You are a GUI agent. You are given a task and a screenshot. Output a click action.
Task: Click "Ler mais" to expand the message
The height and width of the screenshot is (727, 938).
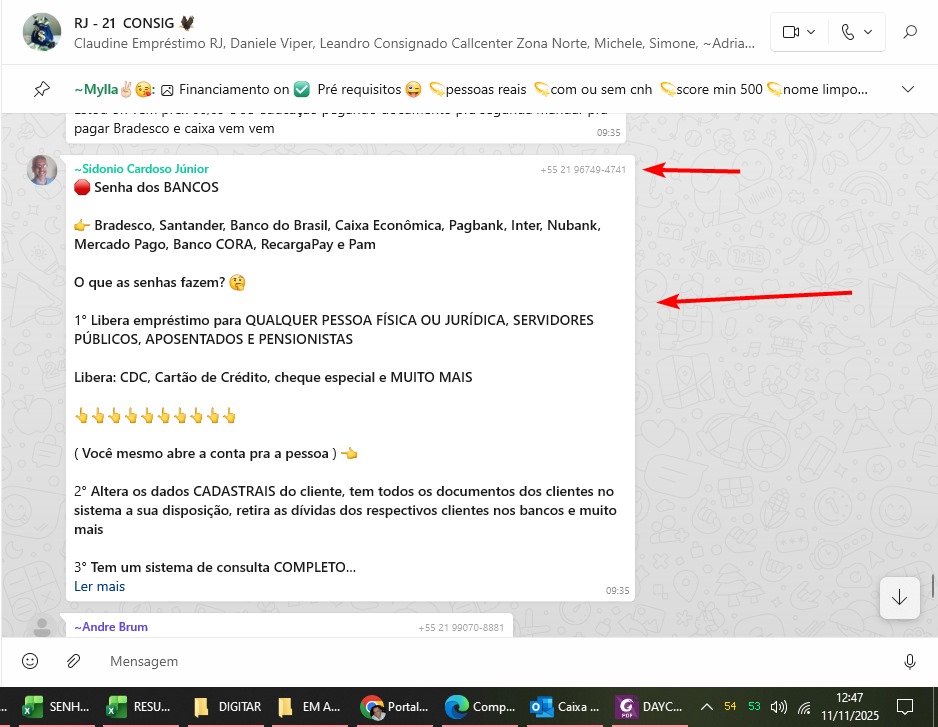[x=99, y=586]
